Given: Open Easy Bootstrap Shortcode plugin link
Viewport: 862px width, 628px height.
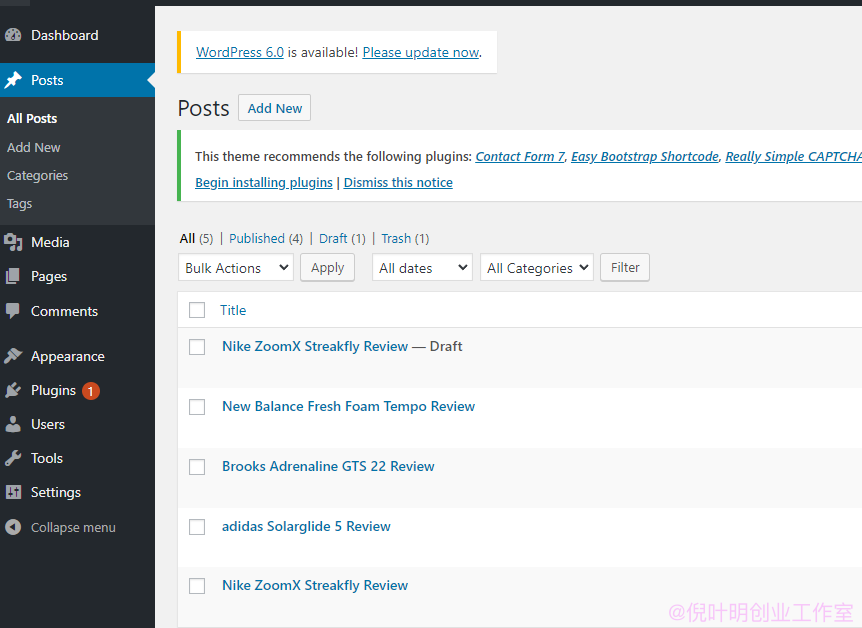Looking at the screenshot, I should [x=645, y=157].
